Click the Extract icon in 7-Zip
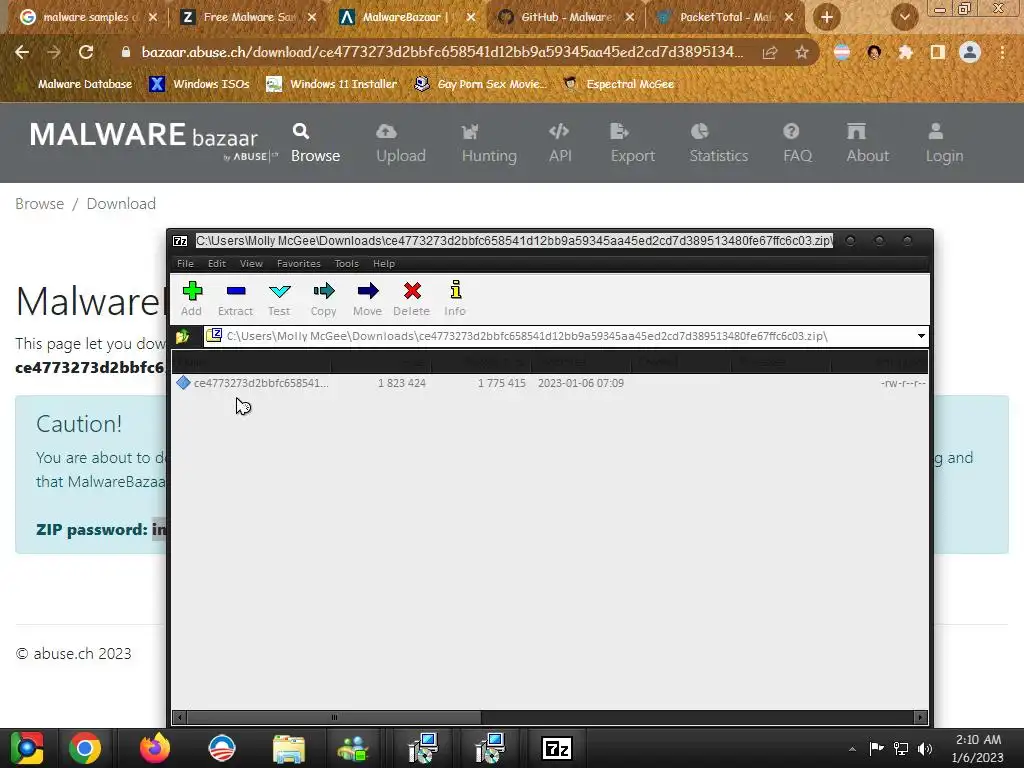 (235, 298)
